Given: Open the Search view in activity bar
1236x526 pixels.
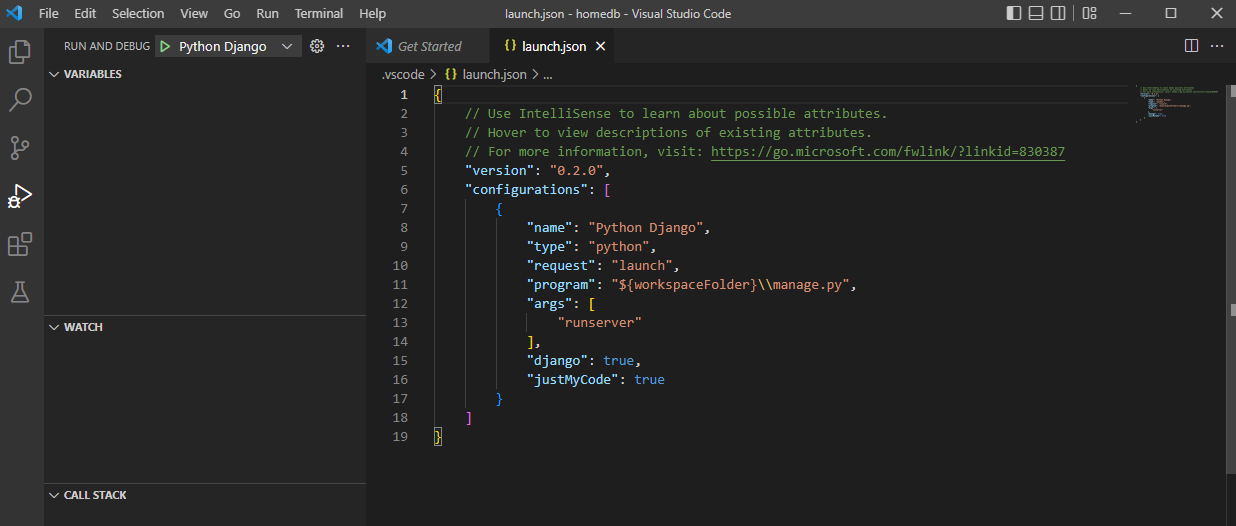Looking at the screenshot, I should coord(20,99).
